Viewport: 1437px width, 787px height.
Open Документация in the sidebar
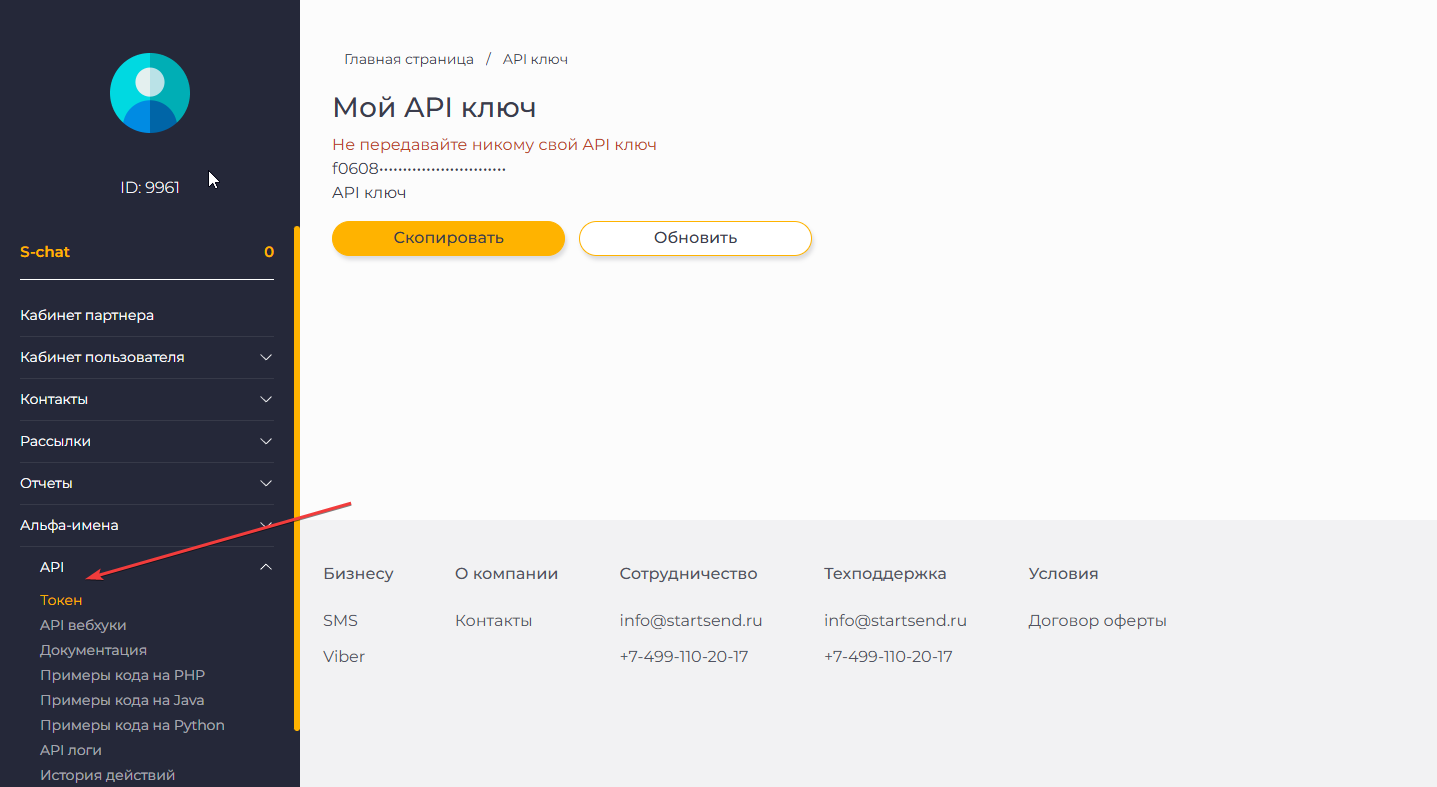tap(93, 650)
